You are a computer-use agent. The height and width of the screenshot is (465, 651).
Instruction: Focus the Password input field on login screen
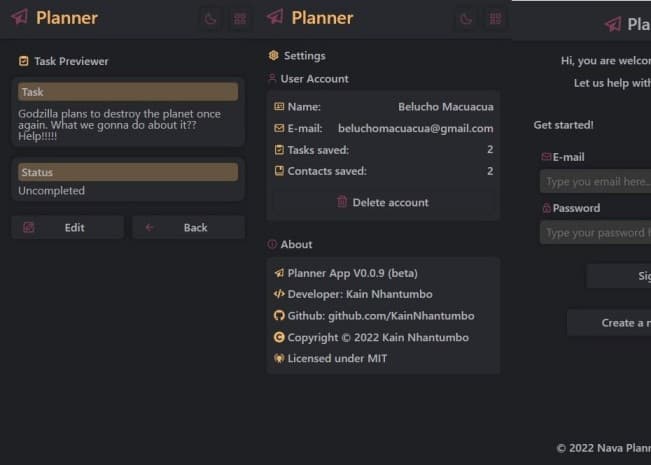tap(595, 232)
